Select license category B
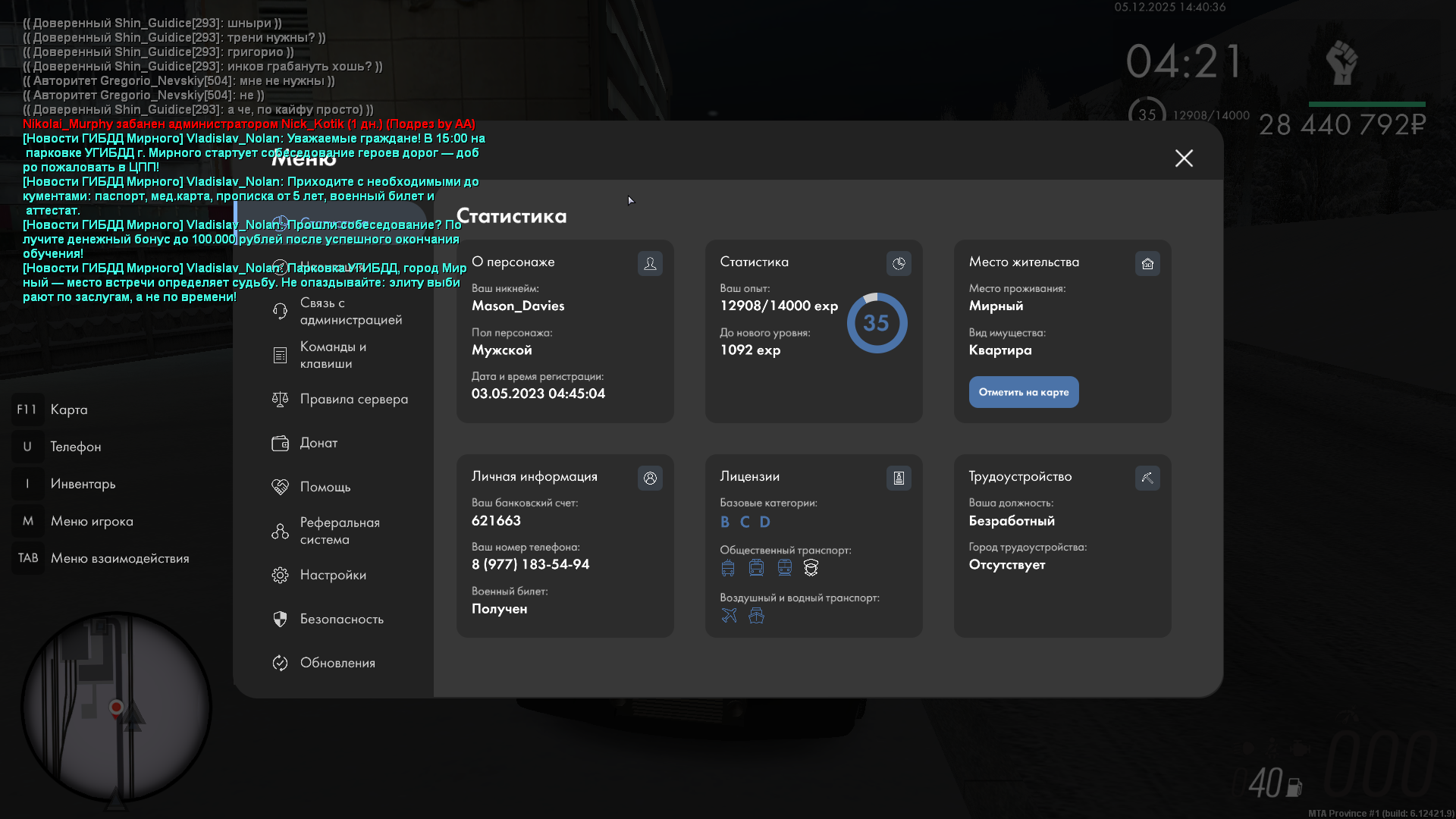This screenshot has height=819, width=1456. click(x=724, y=522)
